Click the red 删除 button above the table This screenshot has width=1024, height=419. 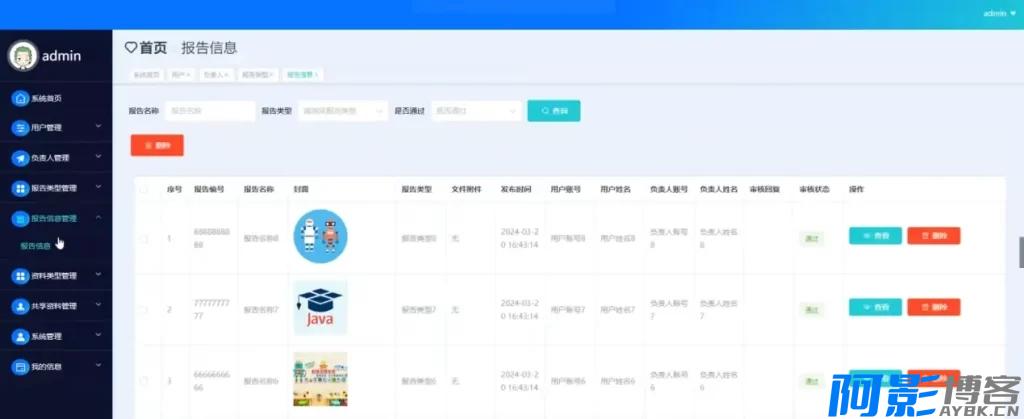point(157,146)
